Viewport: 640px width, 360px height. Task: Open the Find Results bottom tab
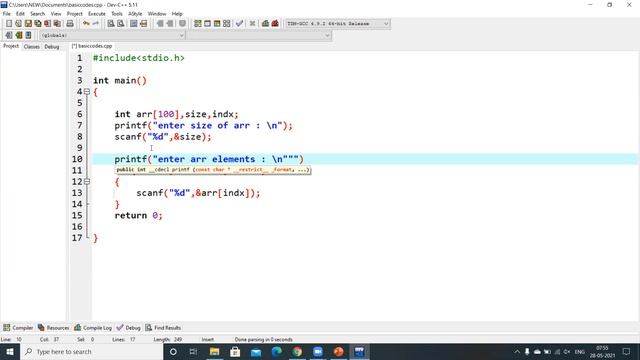coord(163,327)
